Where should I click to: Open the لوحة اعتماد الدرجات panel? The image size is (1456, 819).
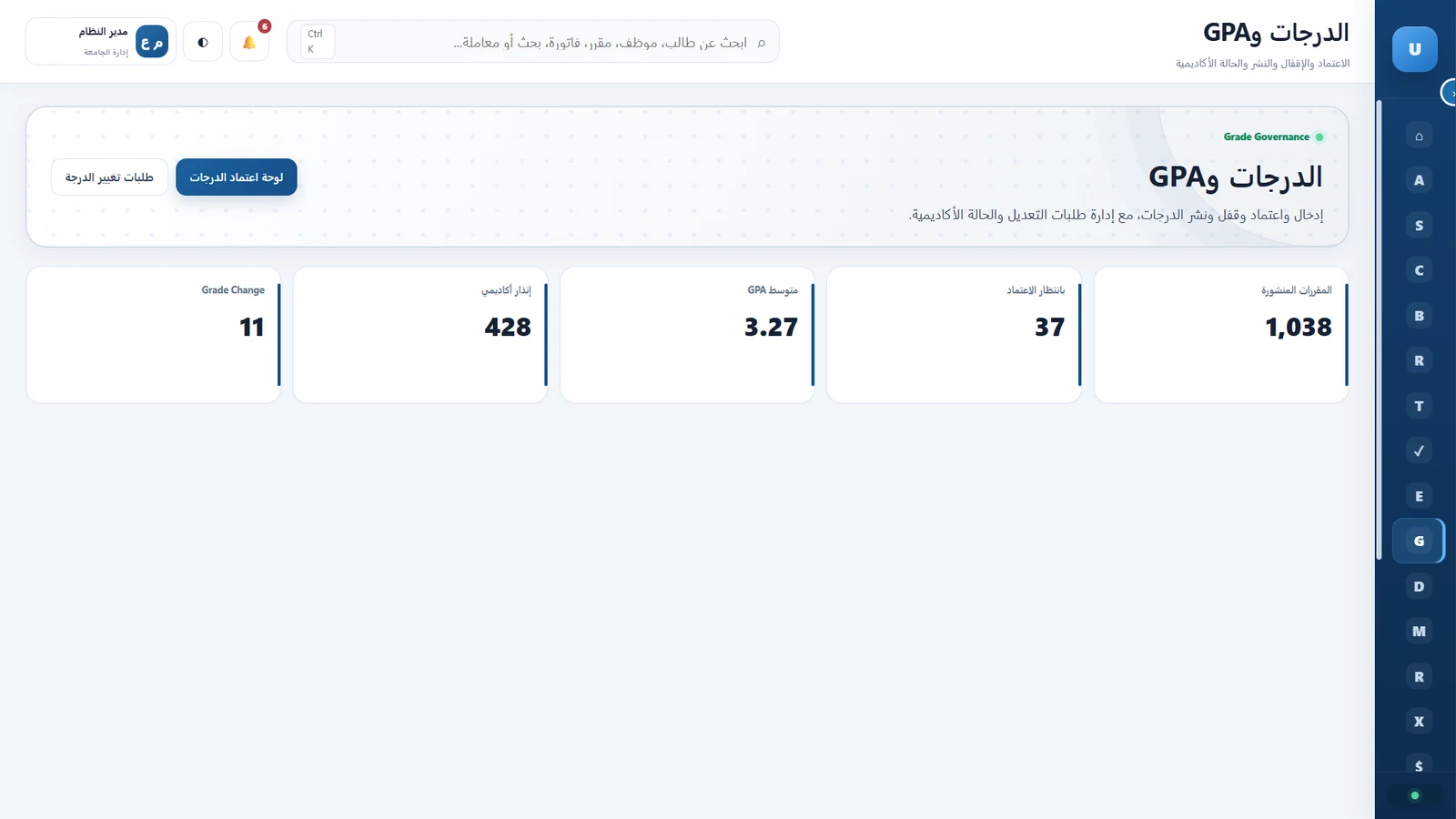pyautogui.click(x=237, y=177)
